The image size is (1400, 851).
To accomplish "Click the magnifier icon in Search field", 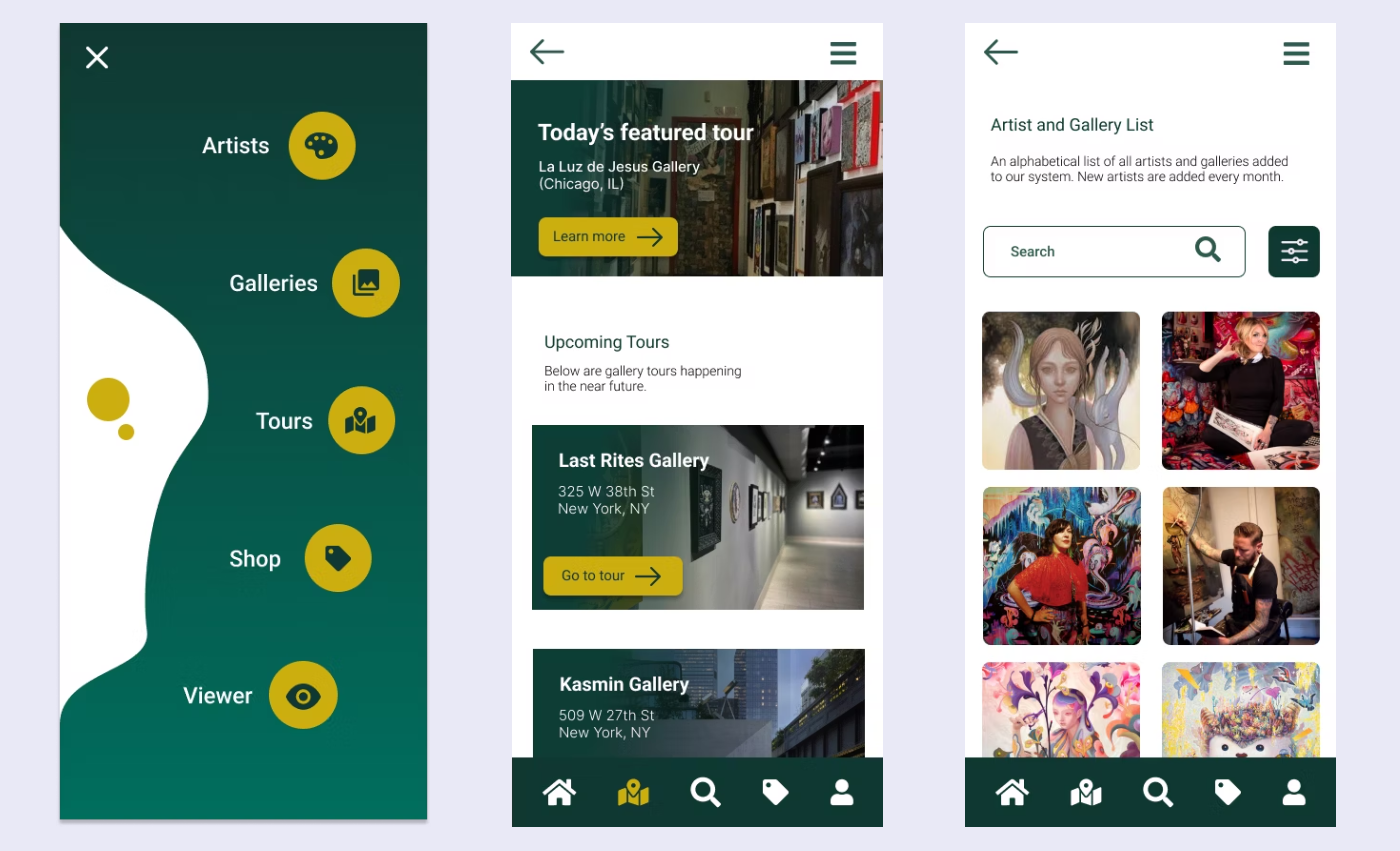I will coord(1208,250).
